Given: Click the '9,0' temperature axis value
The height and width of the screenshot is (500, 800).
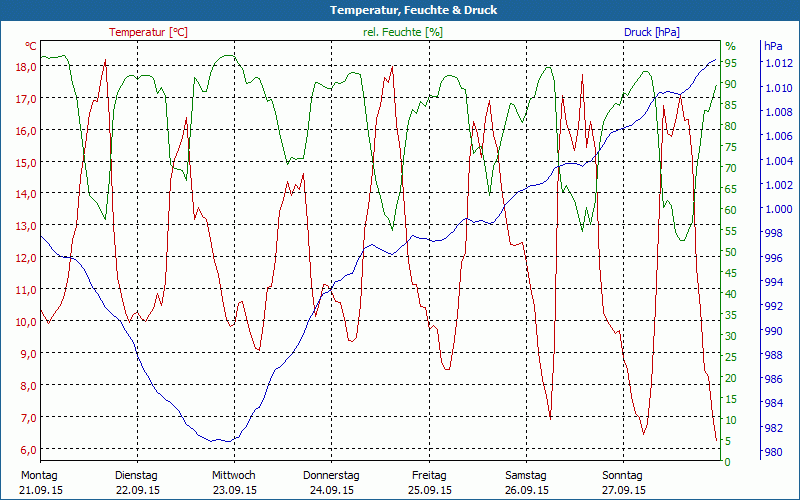Looking at the screenshot, I should point(29,354).
